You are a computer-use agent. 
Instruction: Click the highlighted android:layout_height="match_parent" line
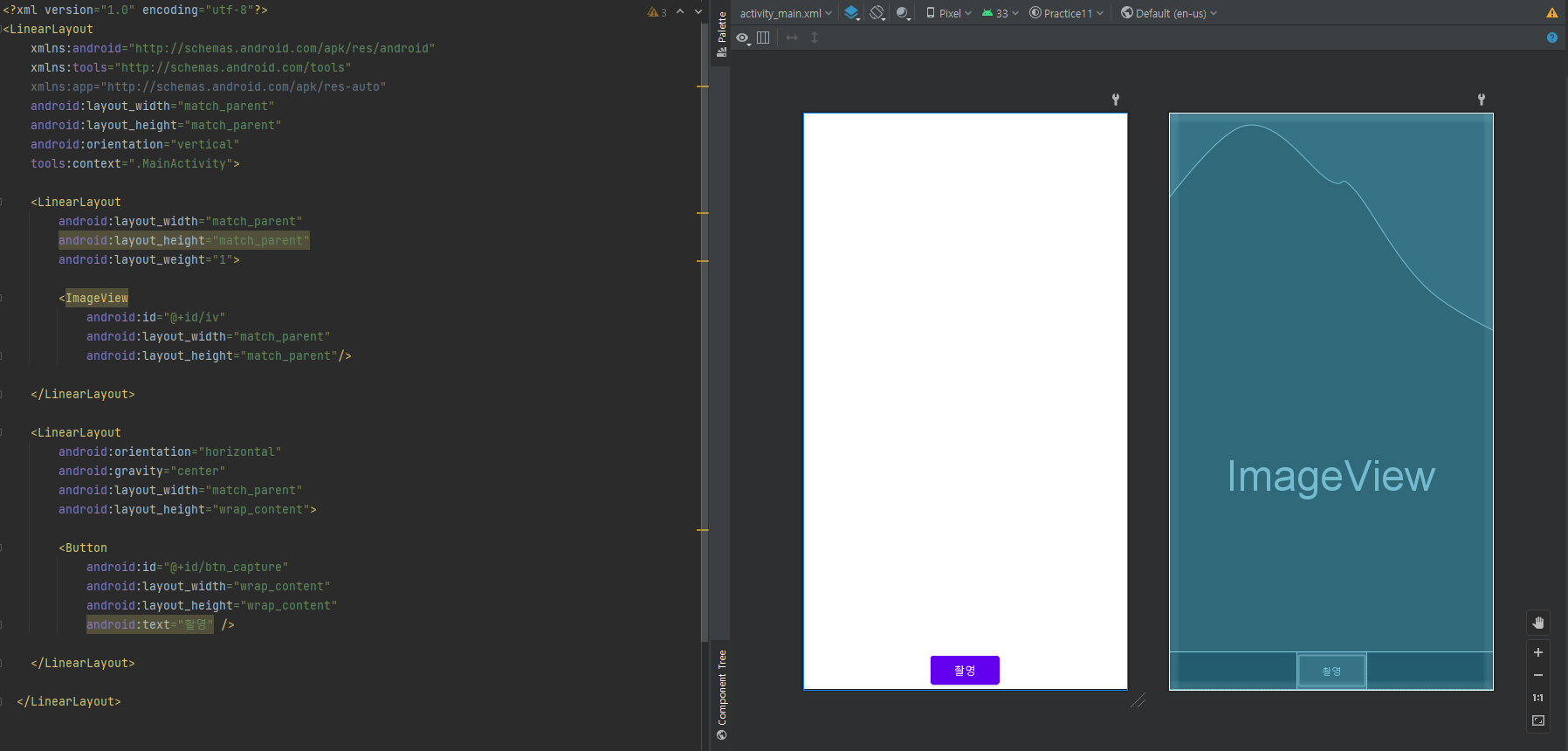point(184,240)
